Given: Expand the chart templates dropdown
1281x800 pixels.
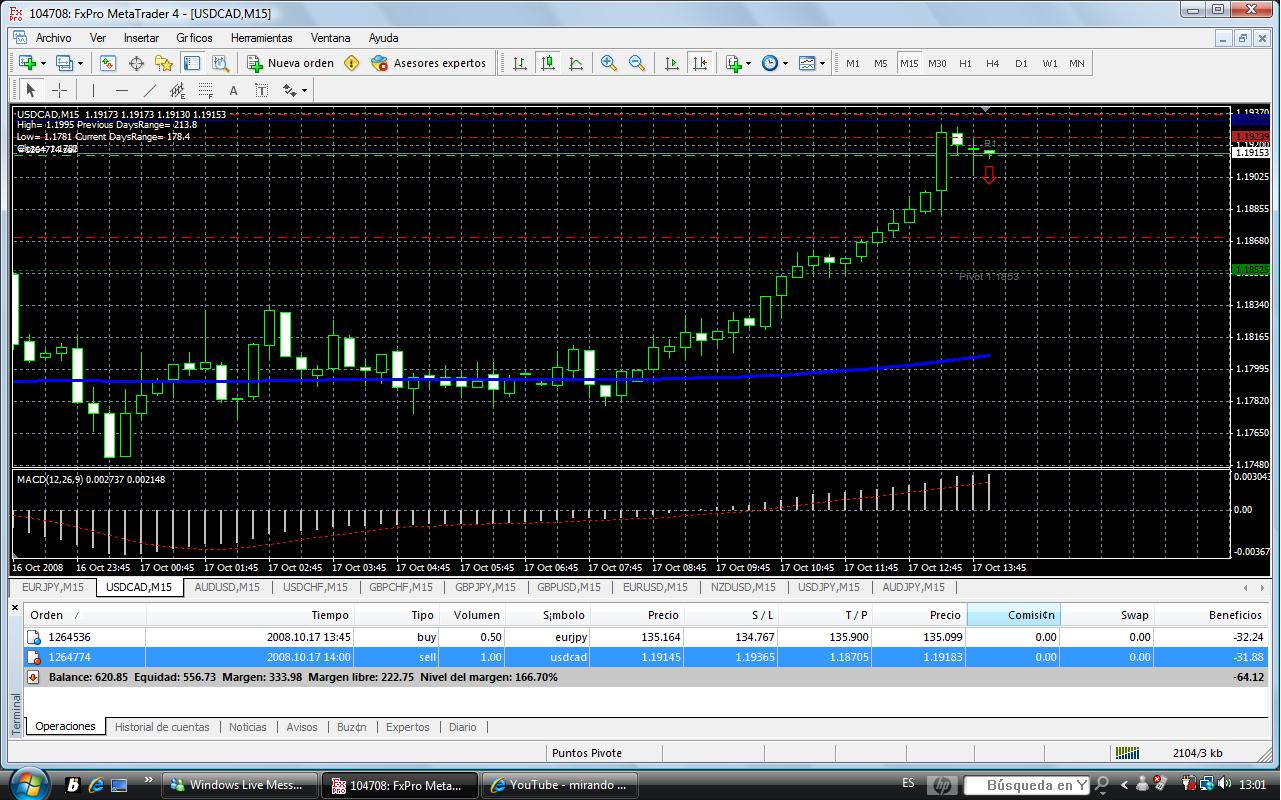Looking at the screenshot, I should (x=822, y=63).
